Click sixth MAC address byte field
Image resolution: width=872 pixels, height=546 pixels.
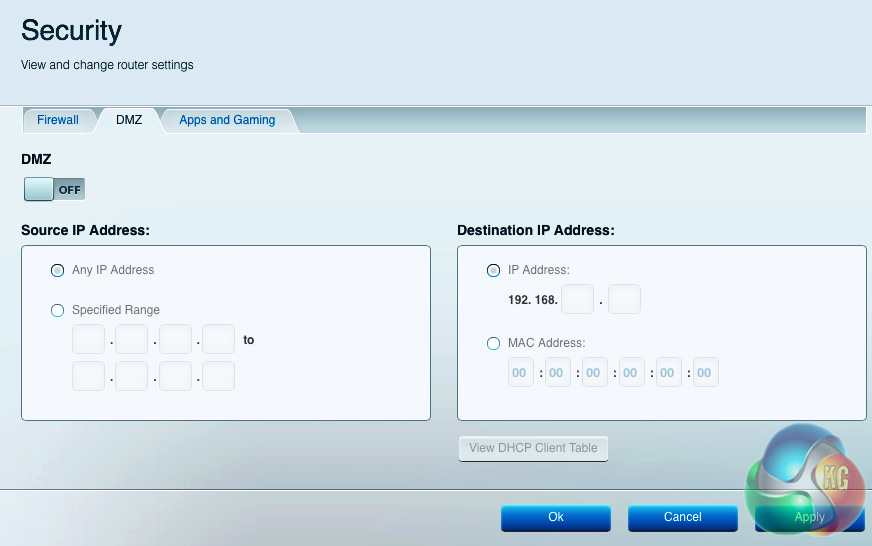point(706,372)
